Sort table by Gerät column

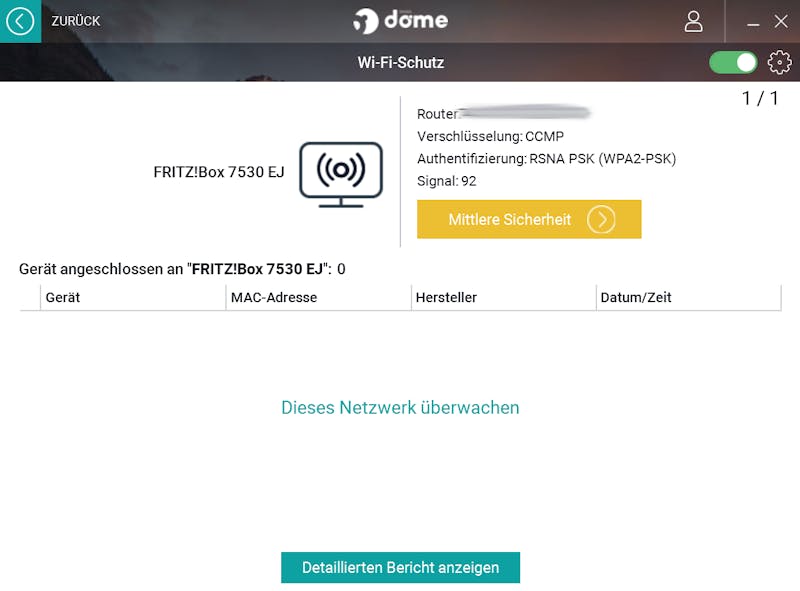coord(133,298)
